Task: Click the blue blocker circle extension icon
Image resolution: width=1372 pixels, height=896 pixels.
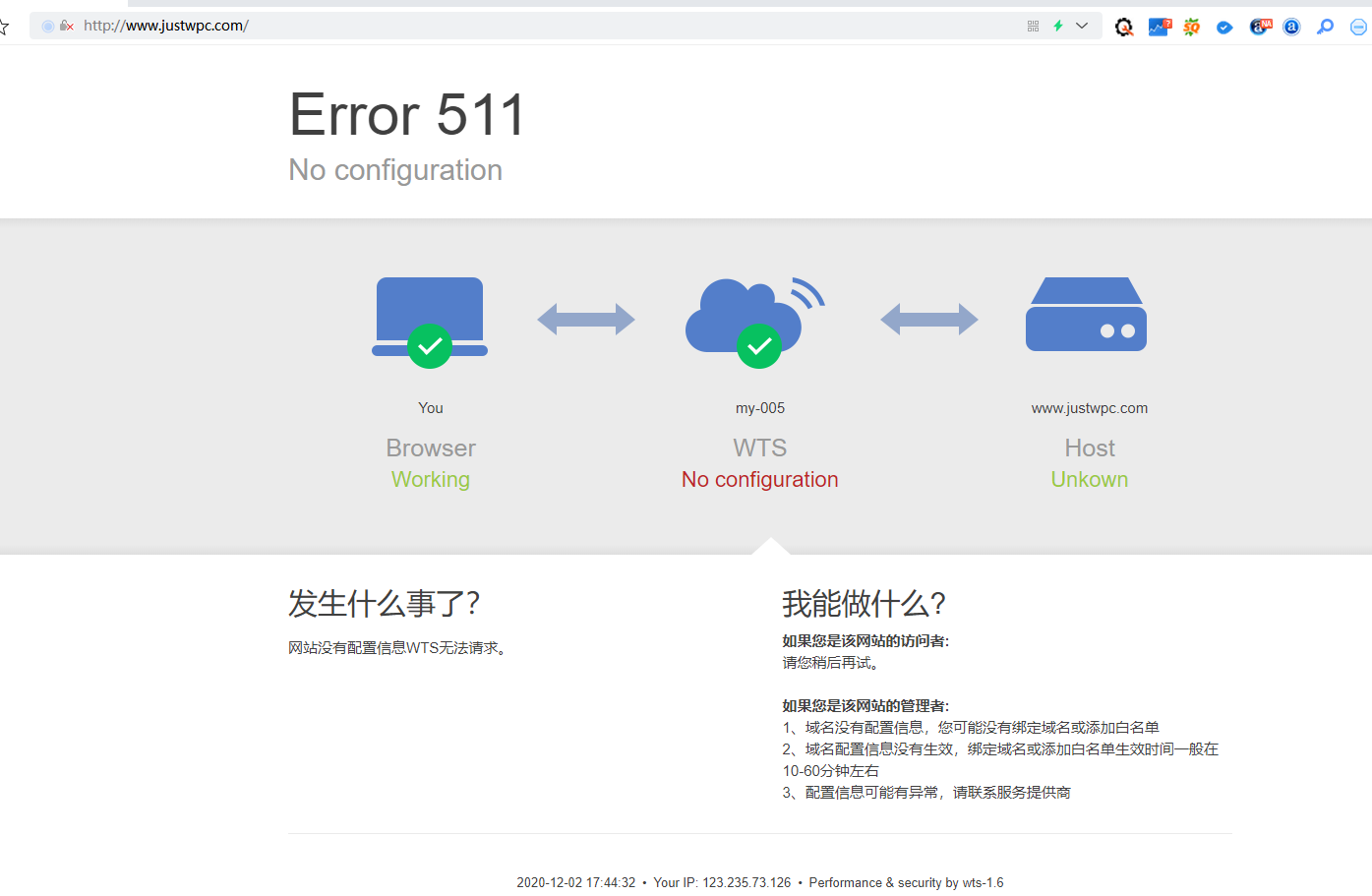Action: tap(1358, 28)
